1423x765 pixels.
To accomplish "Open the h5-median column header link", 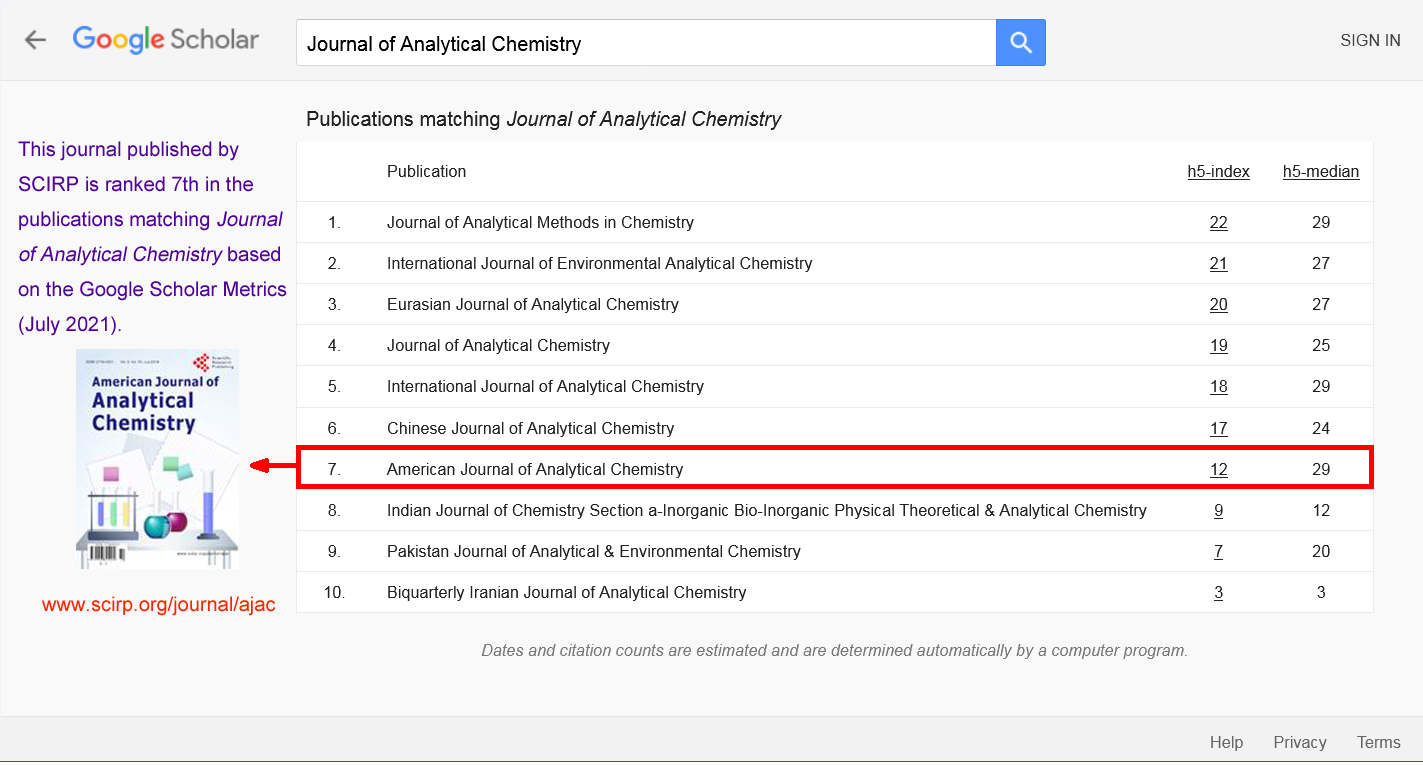I will (x=1320, y=172).
